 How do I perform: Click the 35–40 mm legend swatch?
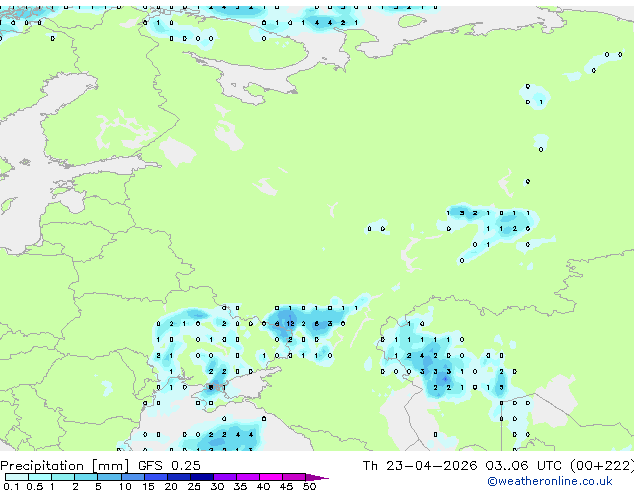[248, 477]
